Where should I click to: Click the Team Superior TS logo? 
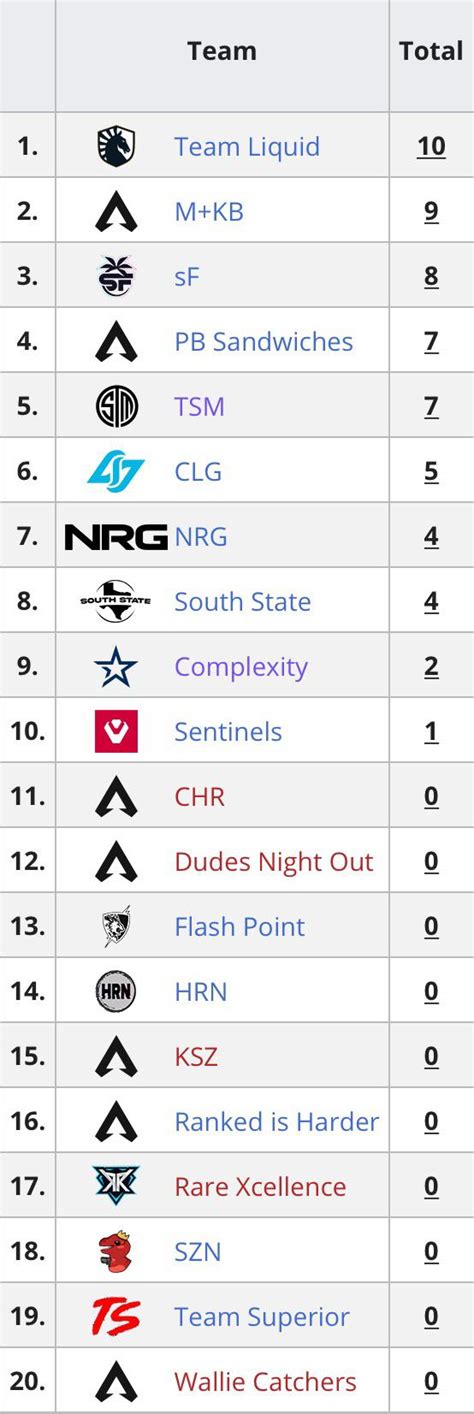point(116,1317)
